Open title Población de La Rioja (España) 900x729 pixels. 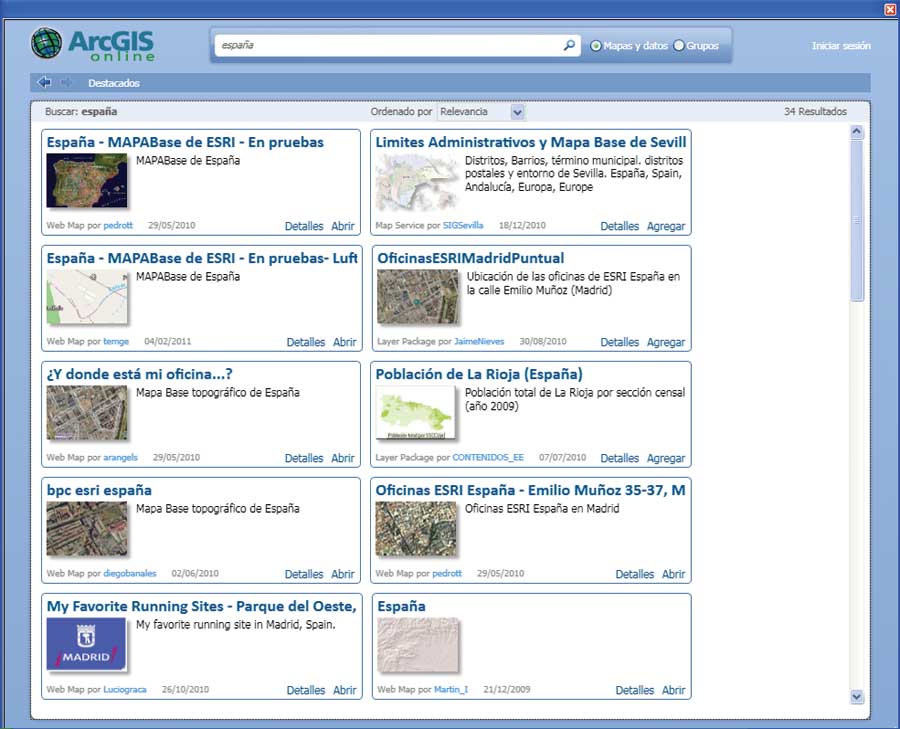point(479,374)
